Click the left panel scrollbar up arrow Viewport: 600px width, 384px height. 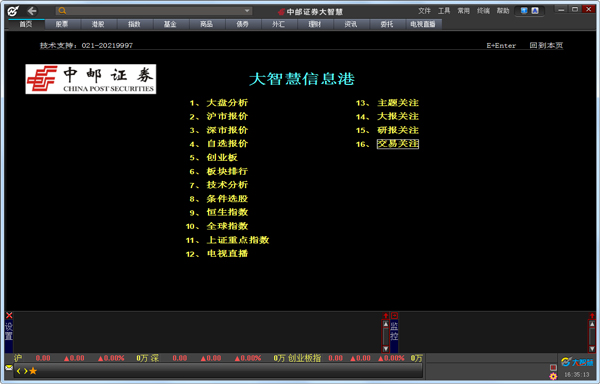(x=386, y=324)
